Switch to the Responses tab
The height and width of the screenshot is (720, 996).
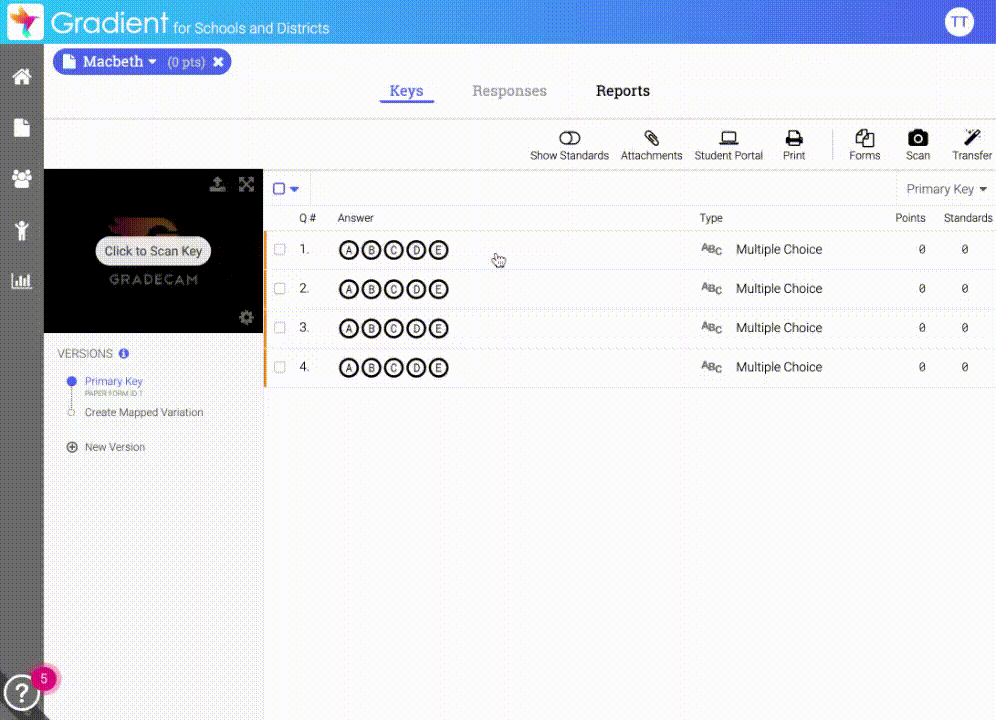[509, 91]
